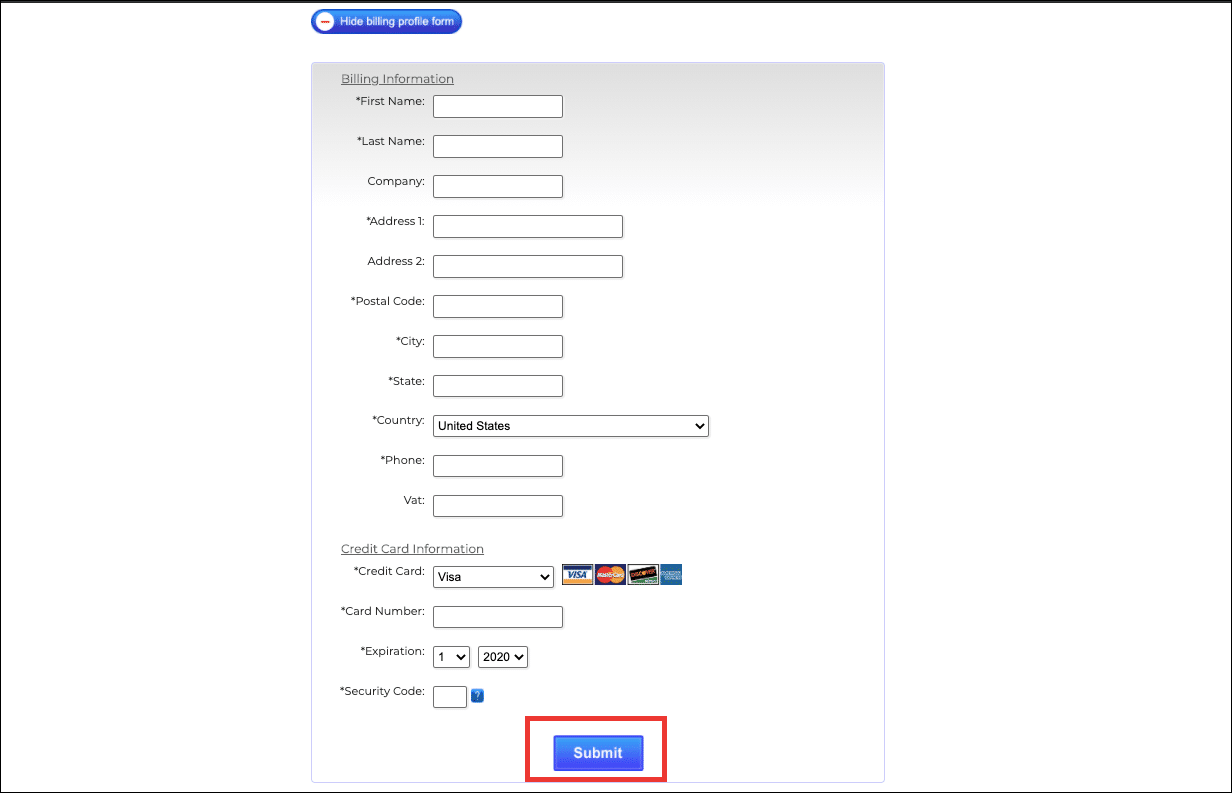Select the Address 1 text box

coord(527,226)
